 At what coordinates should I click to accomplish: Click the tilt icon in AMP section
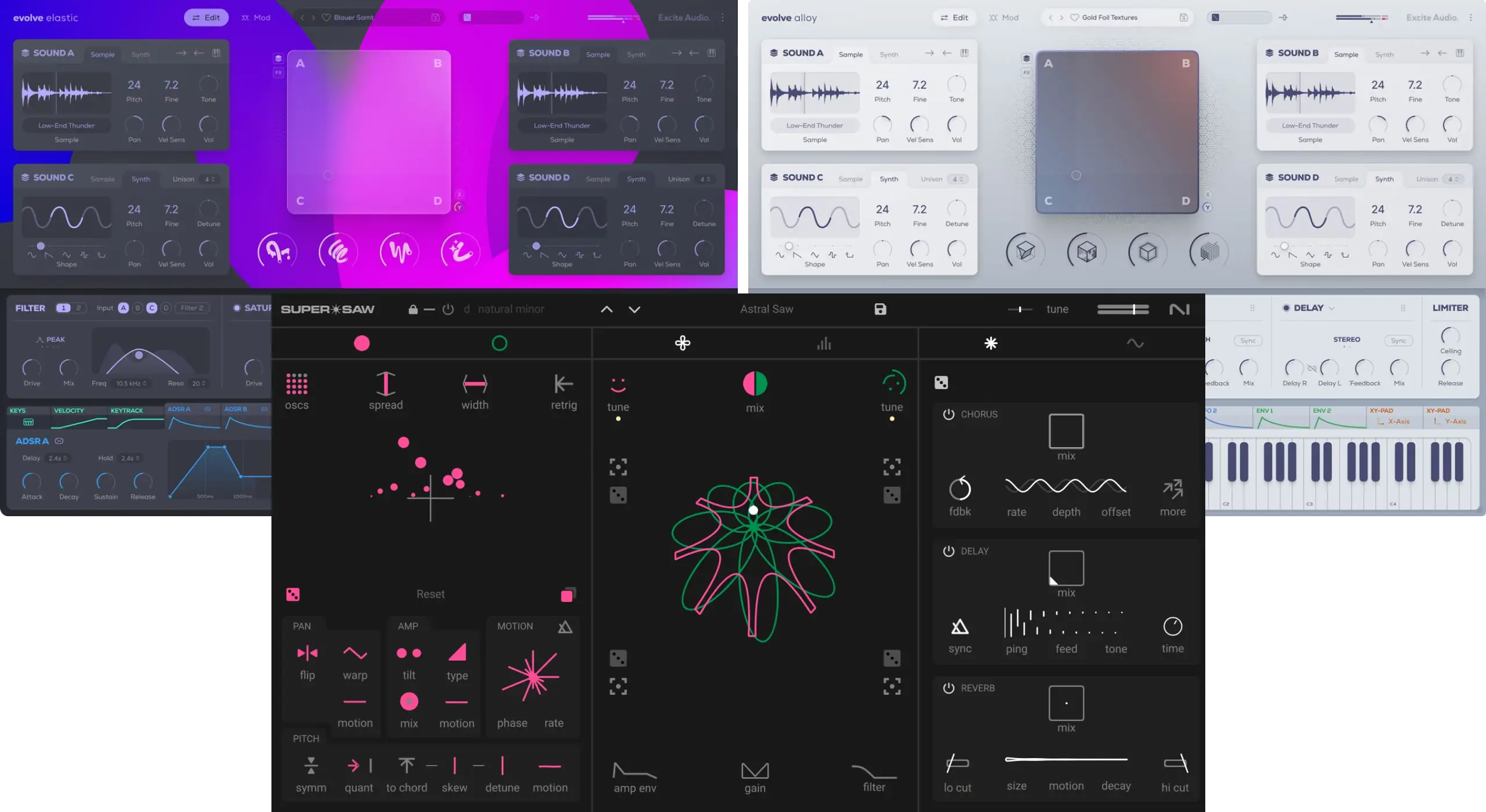coord(409,654)
